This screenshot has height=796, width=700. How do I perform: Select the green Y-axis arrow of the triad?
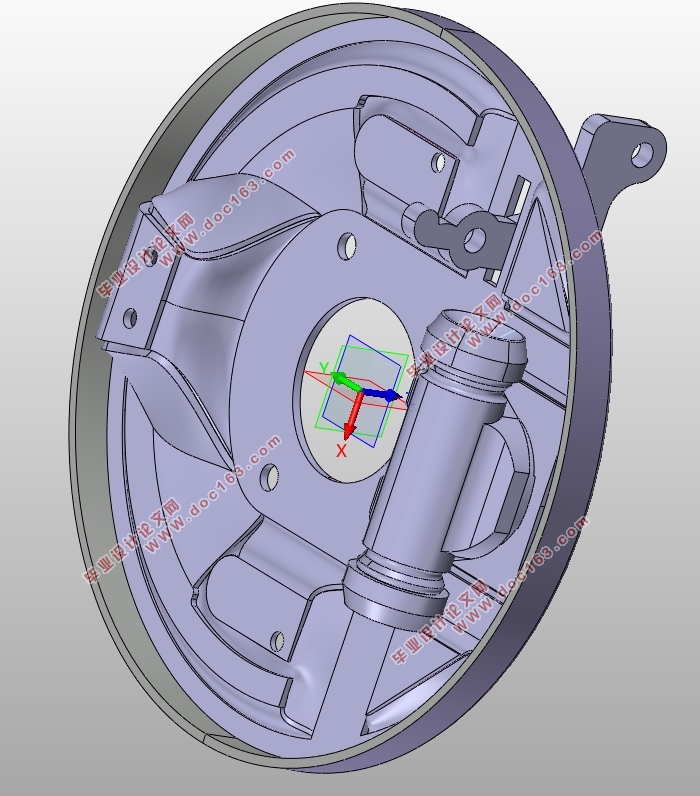click(x=344, y=380)
